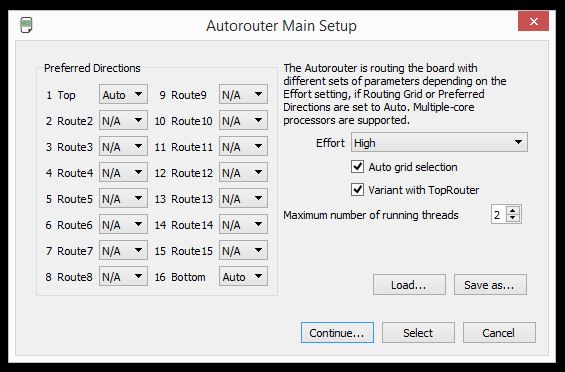Image resolution: width=565 pixels, height=372 pixels.
Task: Click 'Maximum number of running threads' label
Action: (371, 215)
